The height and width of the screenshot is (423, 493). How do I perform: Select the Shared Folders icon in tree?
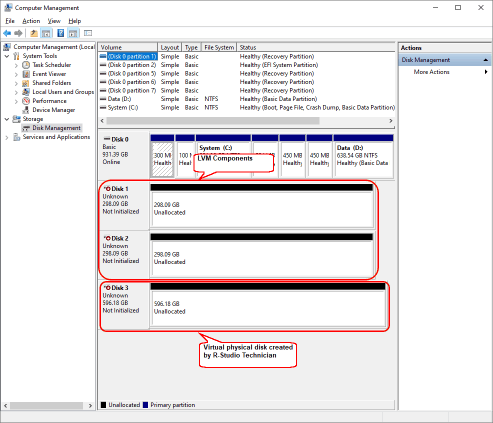point(26,83)
